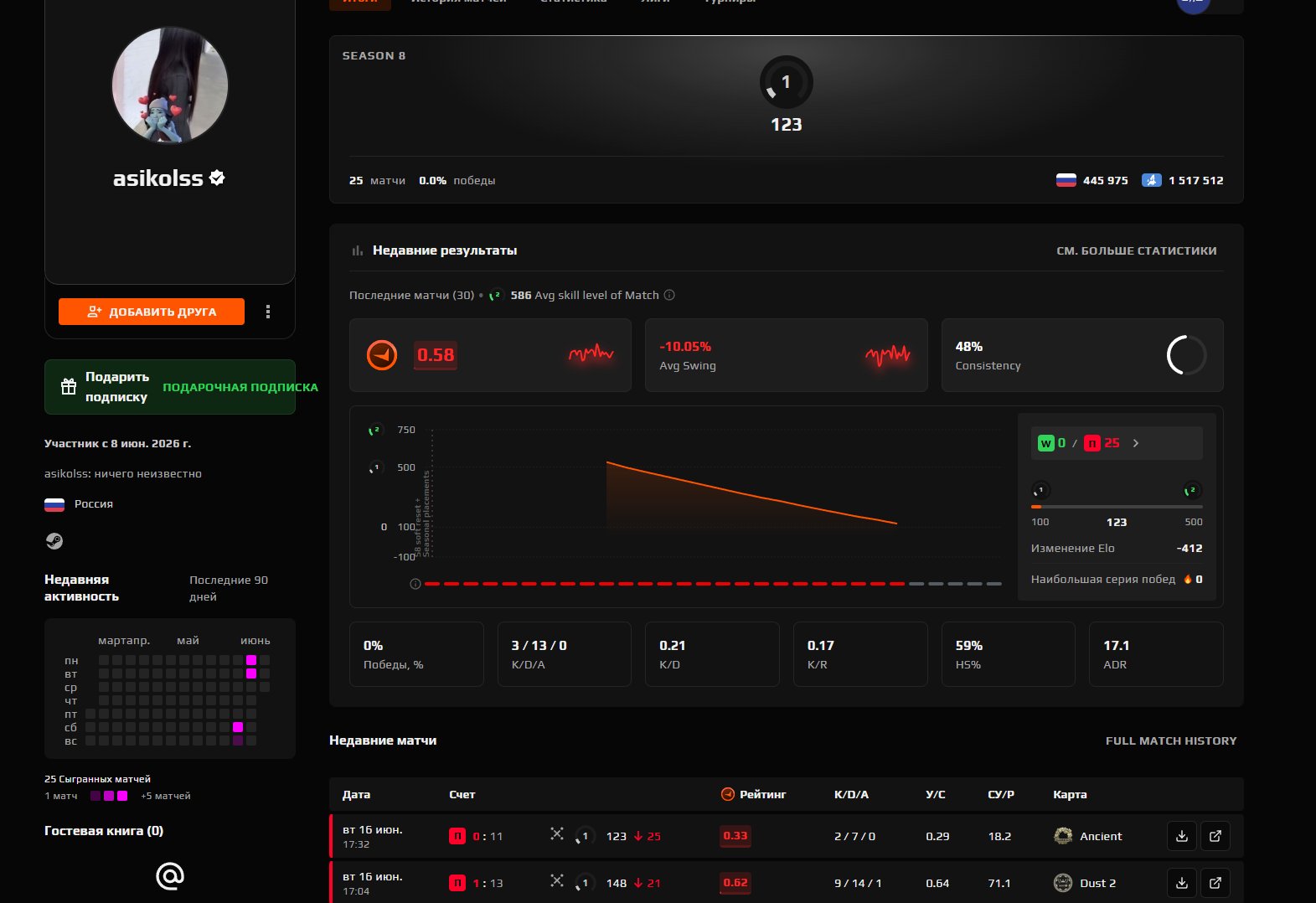Click Россия country label
1316x903 pixels.
(94, 504)
